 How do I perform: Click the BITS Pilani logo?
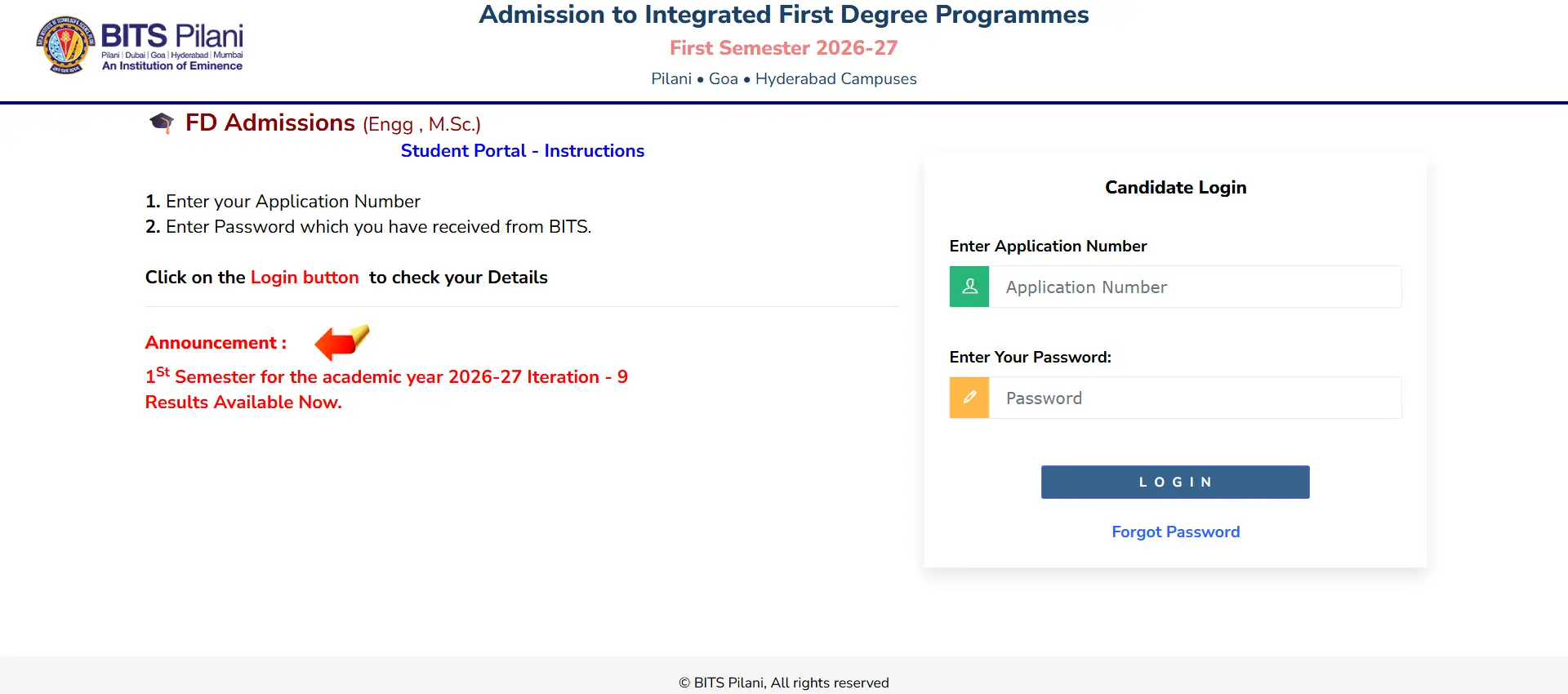coord(140,45)
